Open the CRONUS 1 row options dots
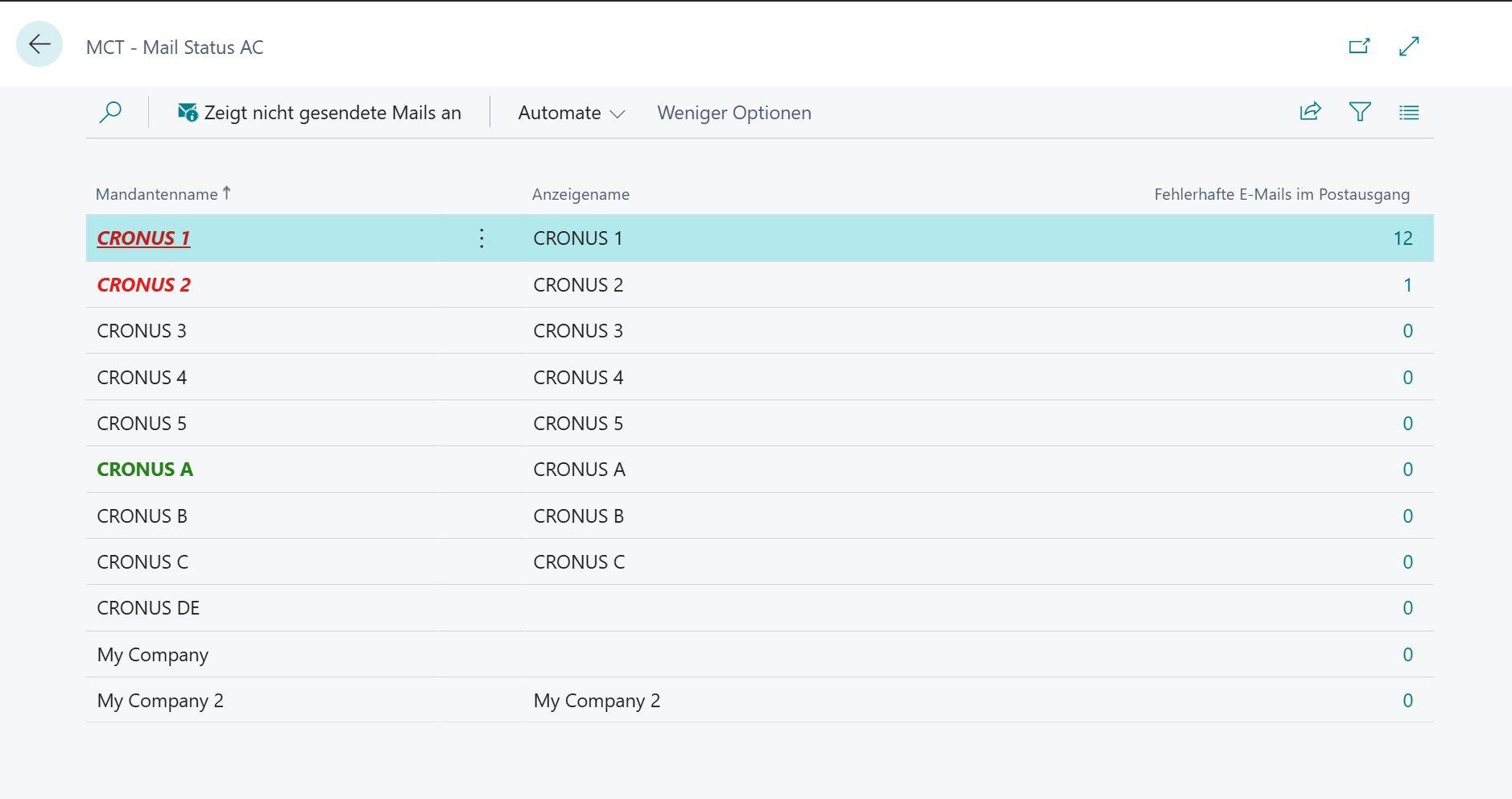Image resolution: width=1512 pixels, height=799 pixels. [x=481, y=238]
